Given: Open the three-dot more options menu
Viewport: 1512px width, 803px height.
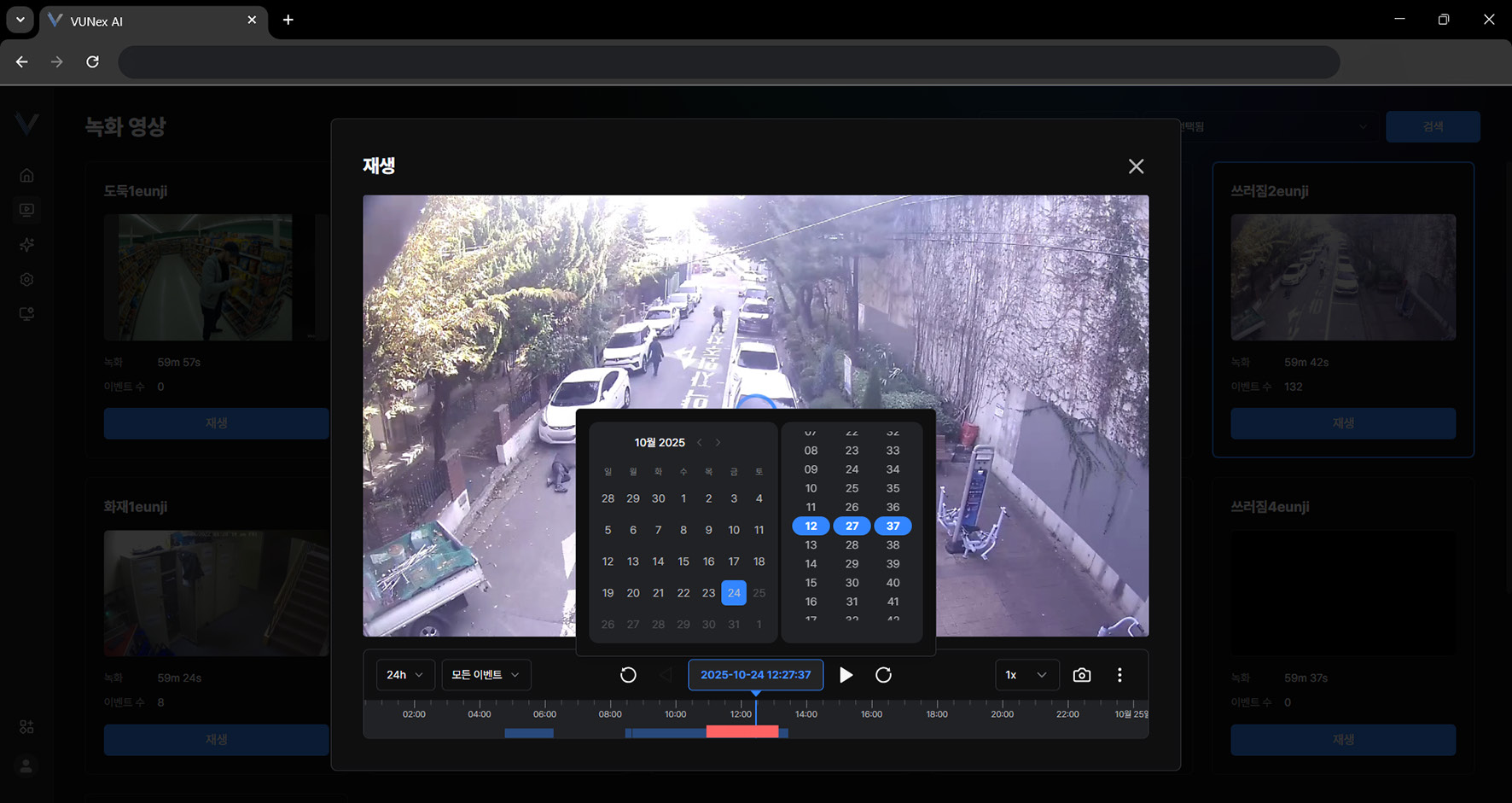Looking at the screenshot, I should coord(1119,675).
